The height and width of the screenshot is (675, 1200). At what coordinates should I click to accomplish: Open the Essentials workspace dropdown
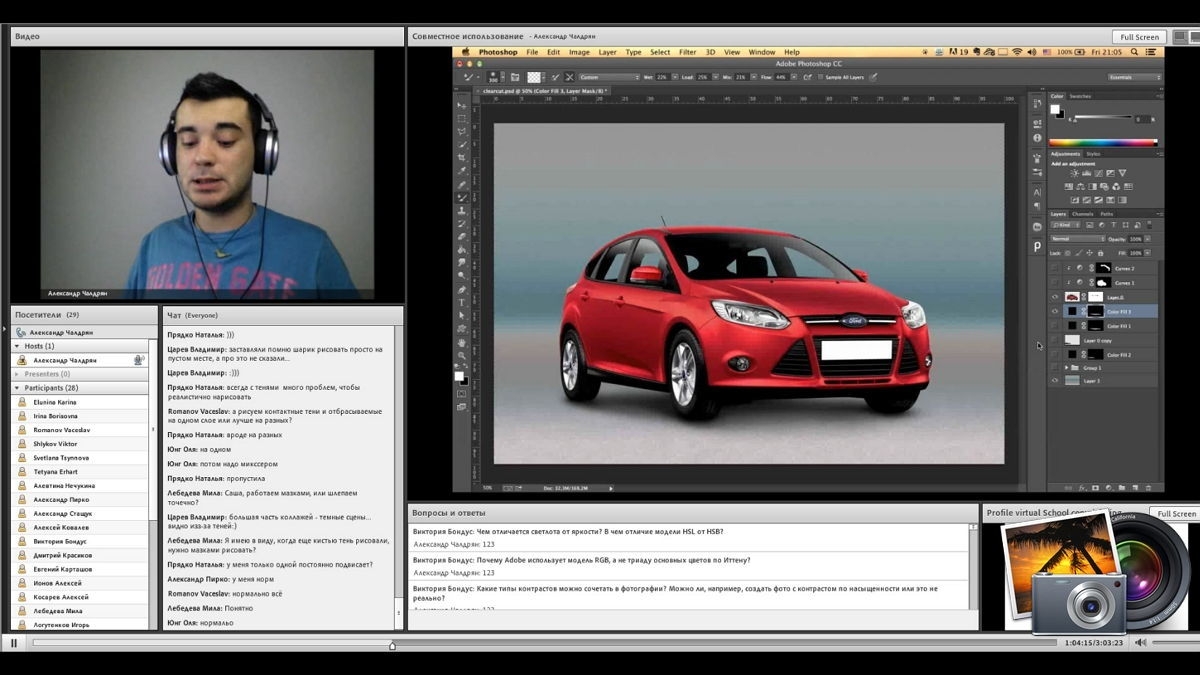coord(1135,77)
